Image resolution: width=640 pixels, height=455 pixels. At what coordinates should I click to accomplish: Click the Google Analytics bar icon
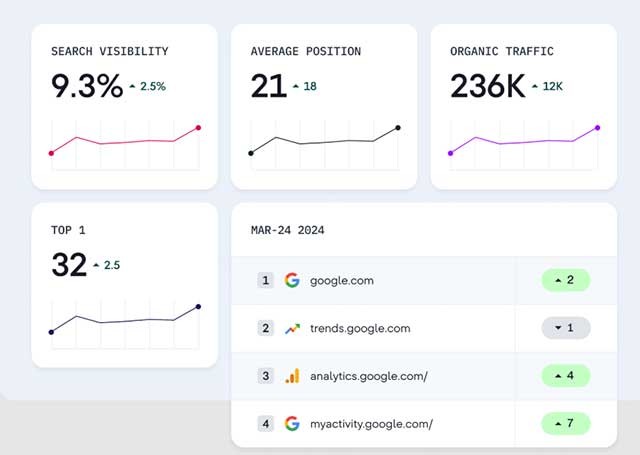click(292, 376)
